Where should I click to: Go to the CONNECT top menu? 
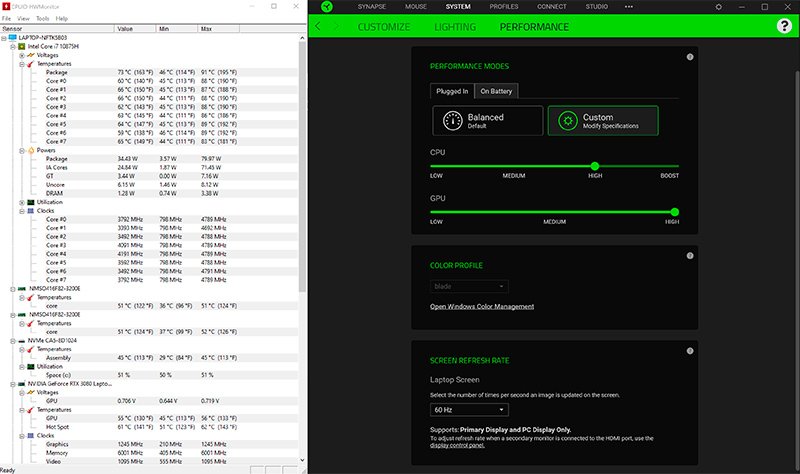552,7
